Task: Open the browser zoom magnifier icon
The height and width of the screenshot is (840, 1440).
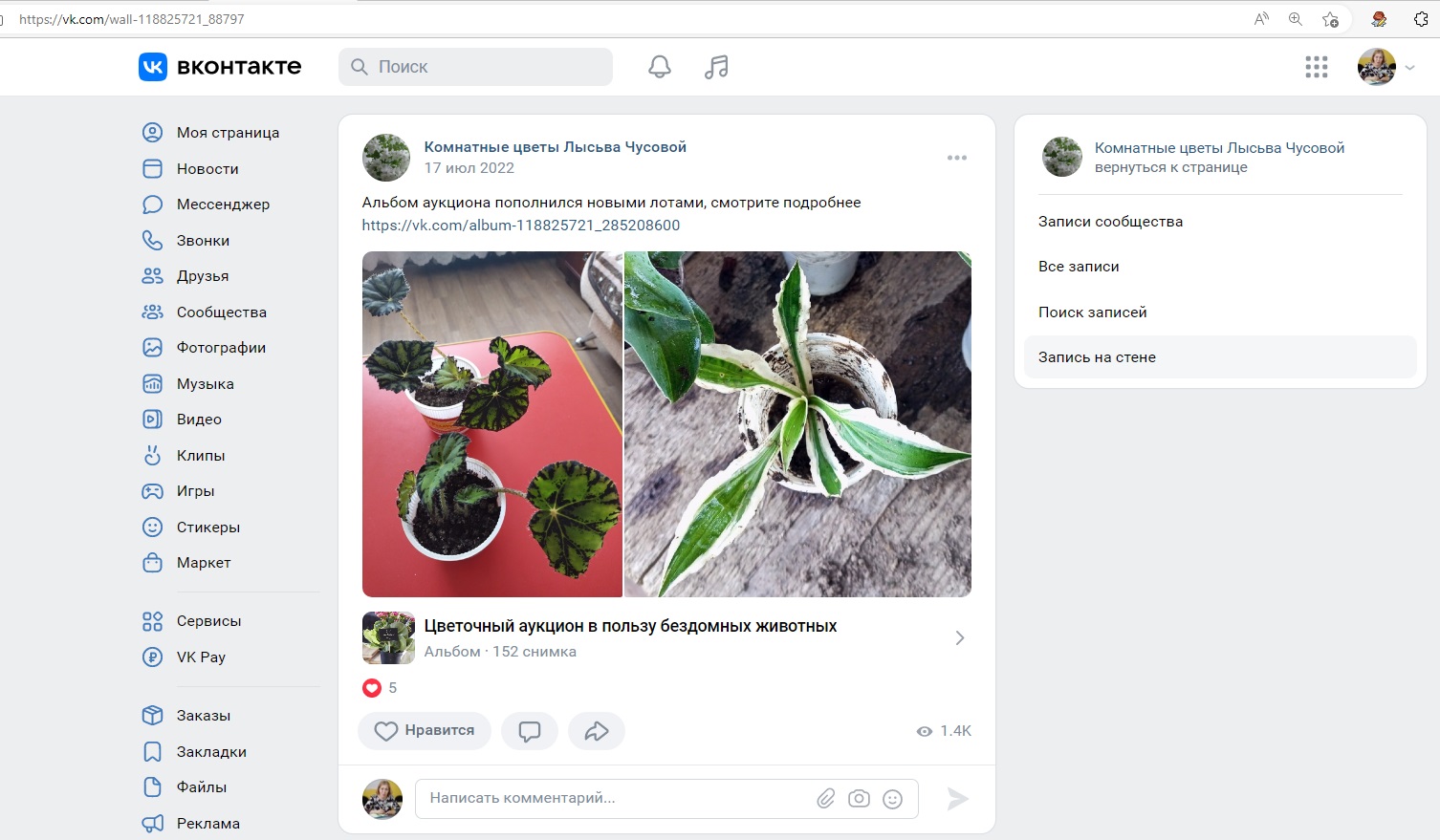Action: [x=1296, y=19]
